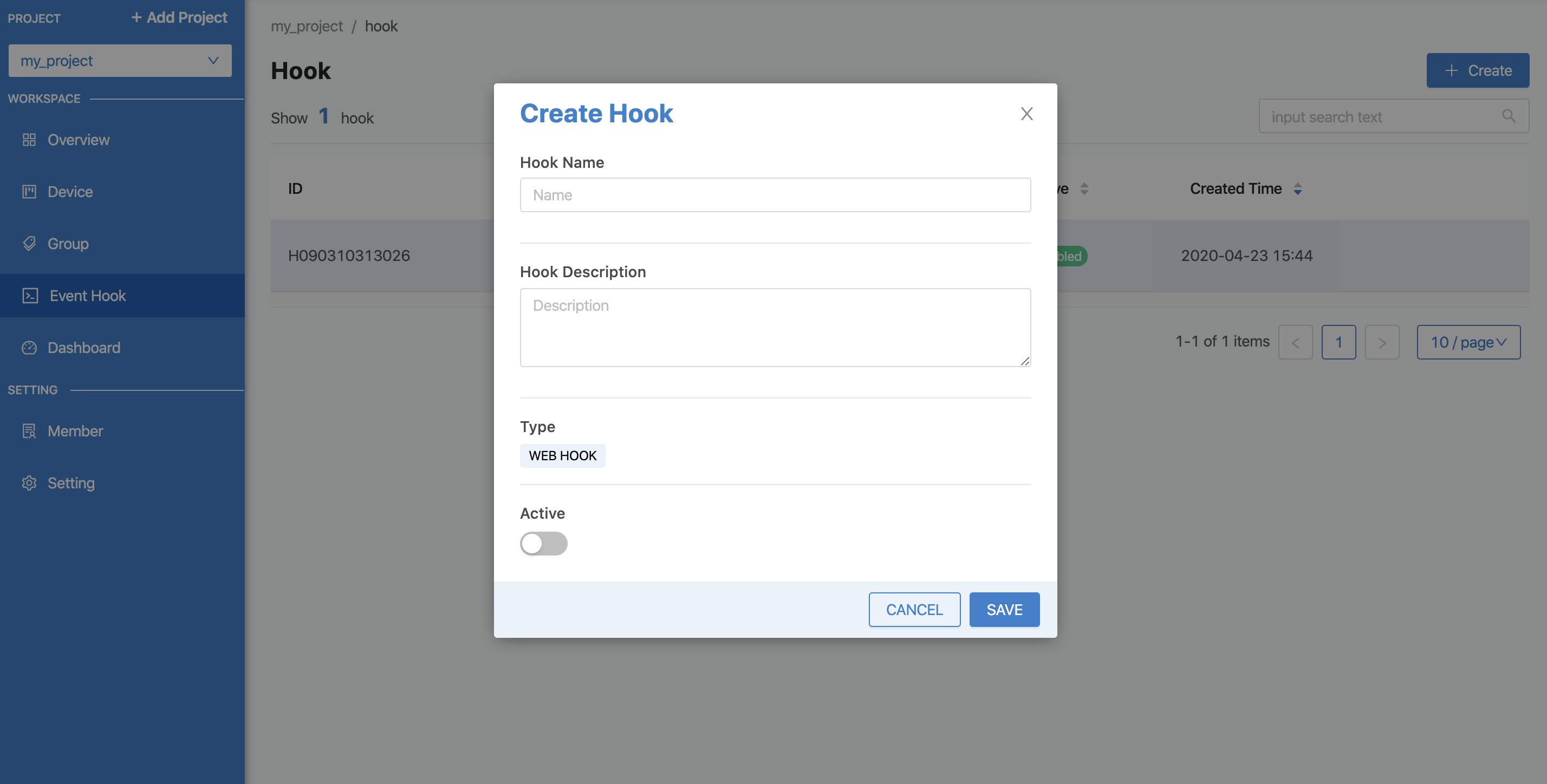Click the ID column header
This screenshot has height=784, width=1547.
pos(295,188)
